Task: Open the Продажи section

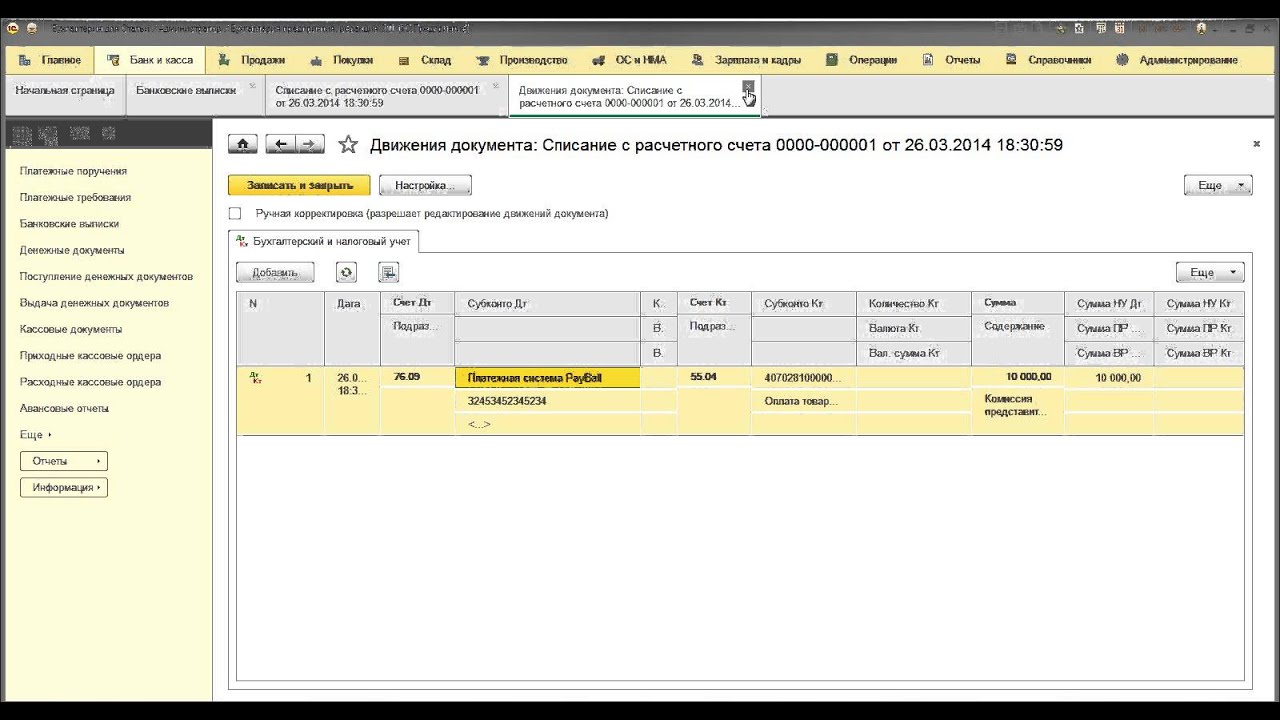Action: point(253,60)
